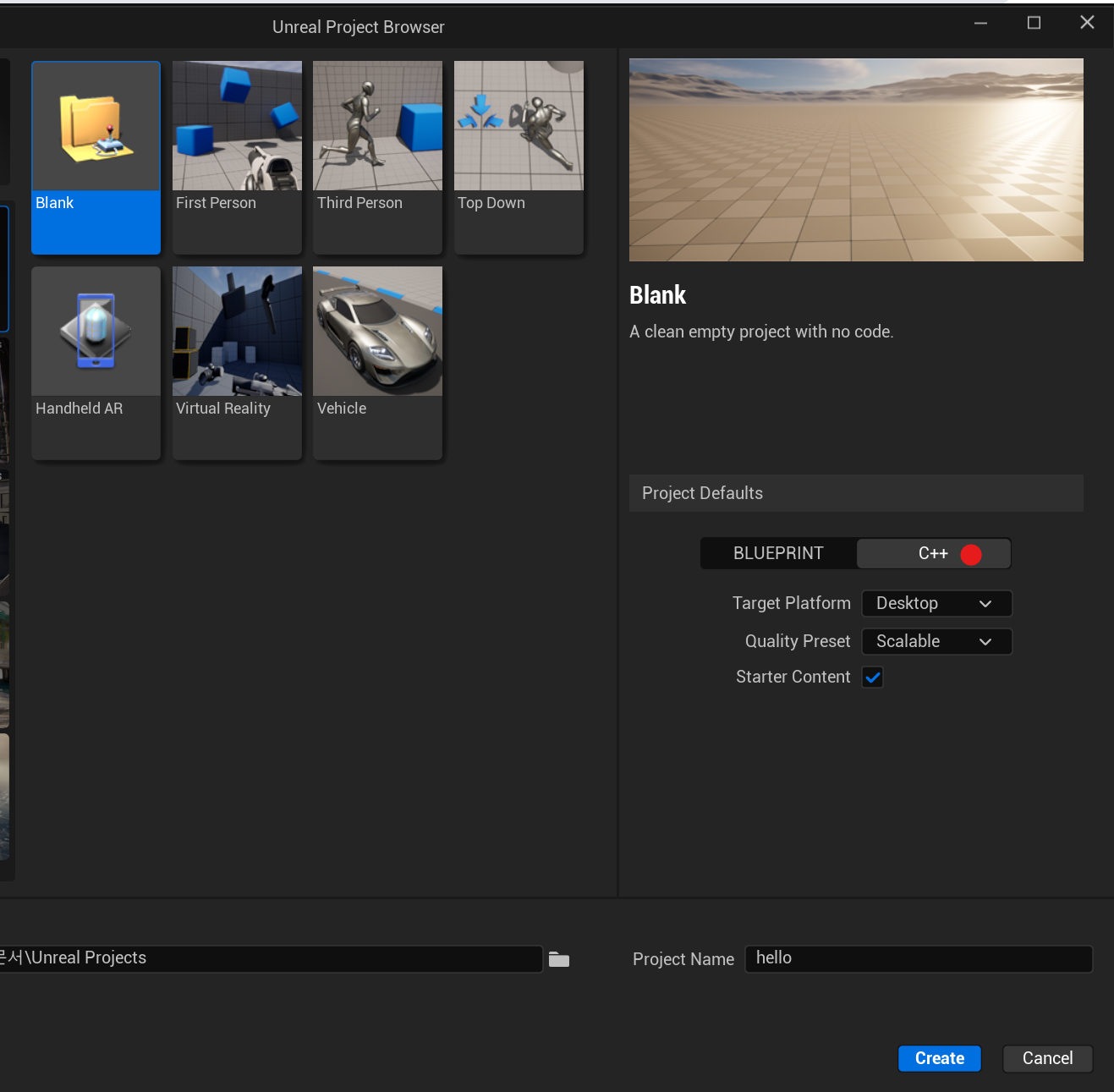This screenshot has width=1114, height=1092.
Task: Click the 'A clean empty project' description
Action: coord(761,332)
